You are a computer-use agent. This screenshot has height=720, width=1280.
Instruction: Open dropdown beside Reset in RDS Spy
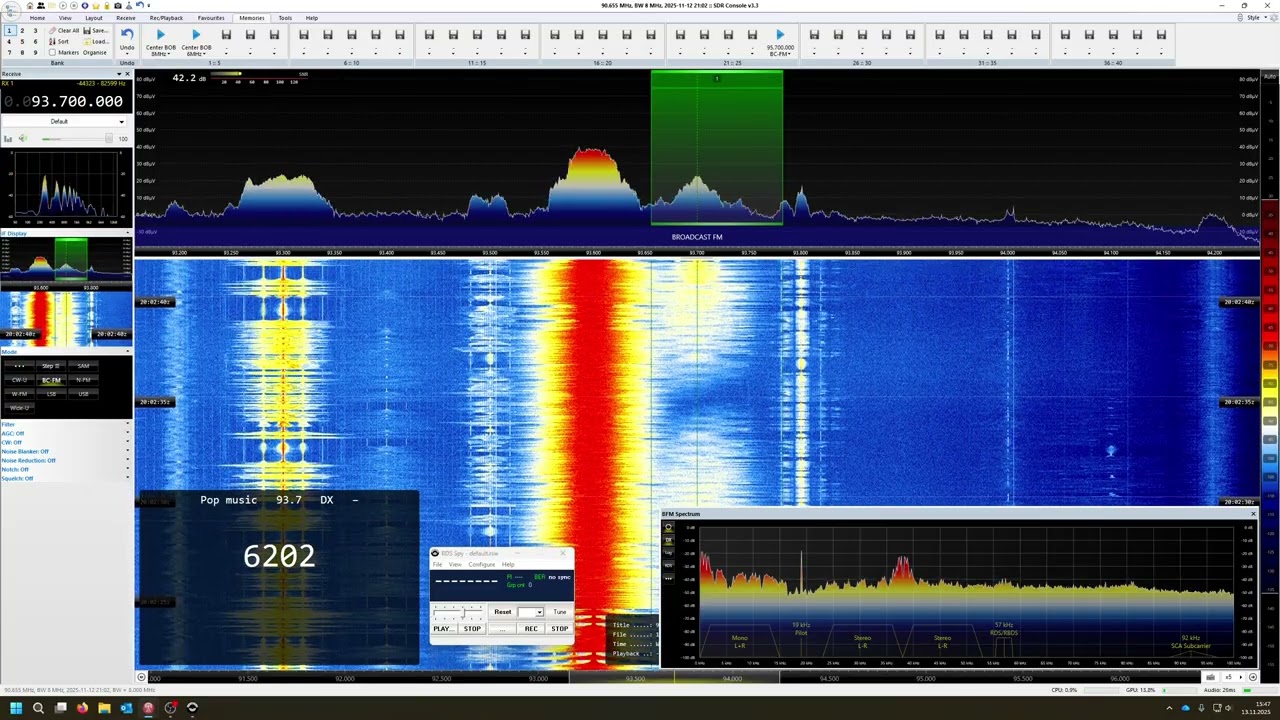[x=531, y=612]
